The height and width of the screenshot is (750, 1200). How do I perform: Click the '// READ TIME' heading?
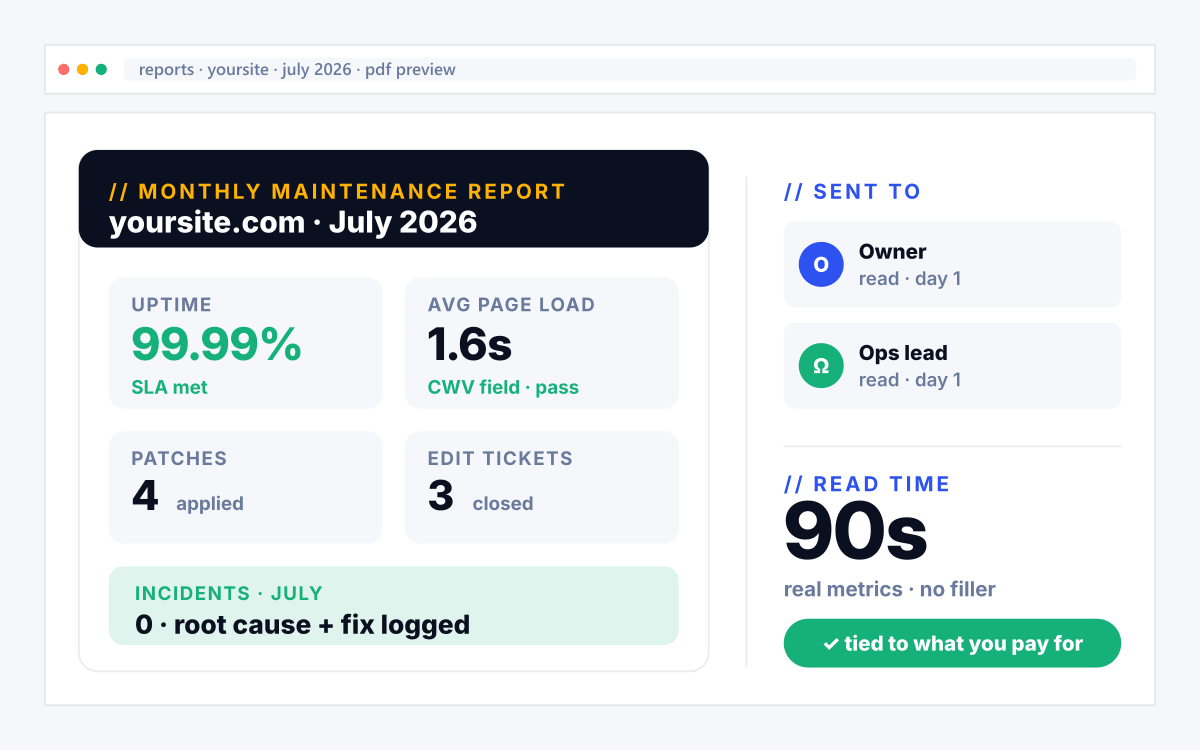click(867, 484)
